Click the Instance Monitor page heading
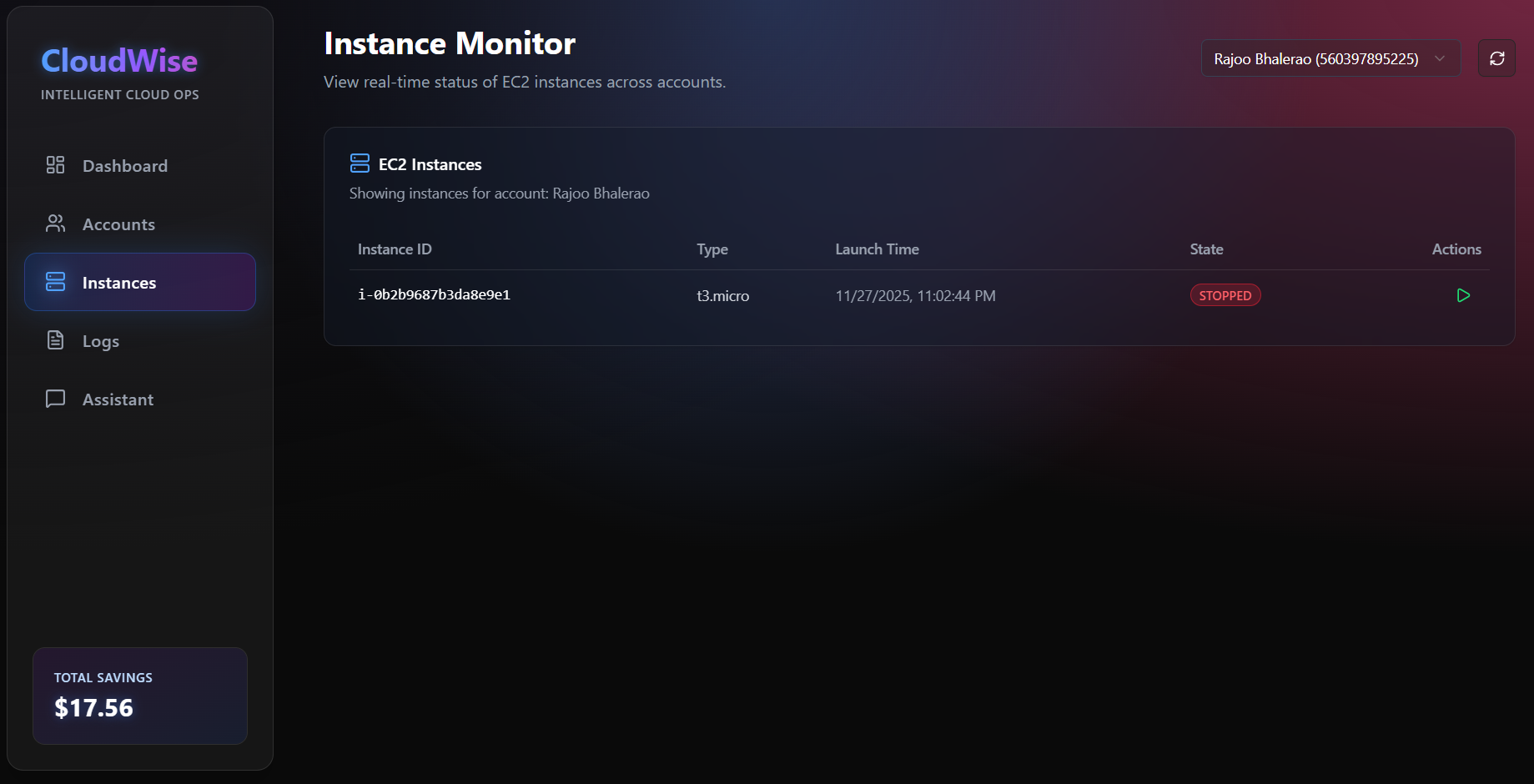The image size is (1534, 784). 450,43
